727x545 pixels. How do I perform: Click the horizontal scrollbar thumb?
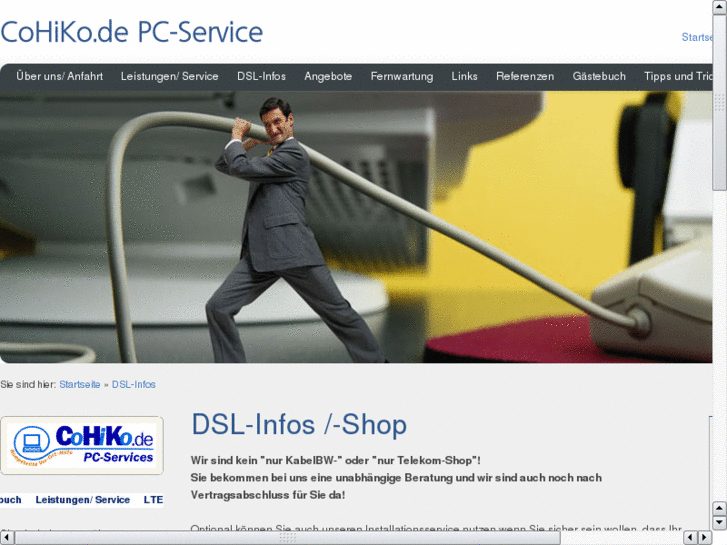(287, 538)
